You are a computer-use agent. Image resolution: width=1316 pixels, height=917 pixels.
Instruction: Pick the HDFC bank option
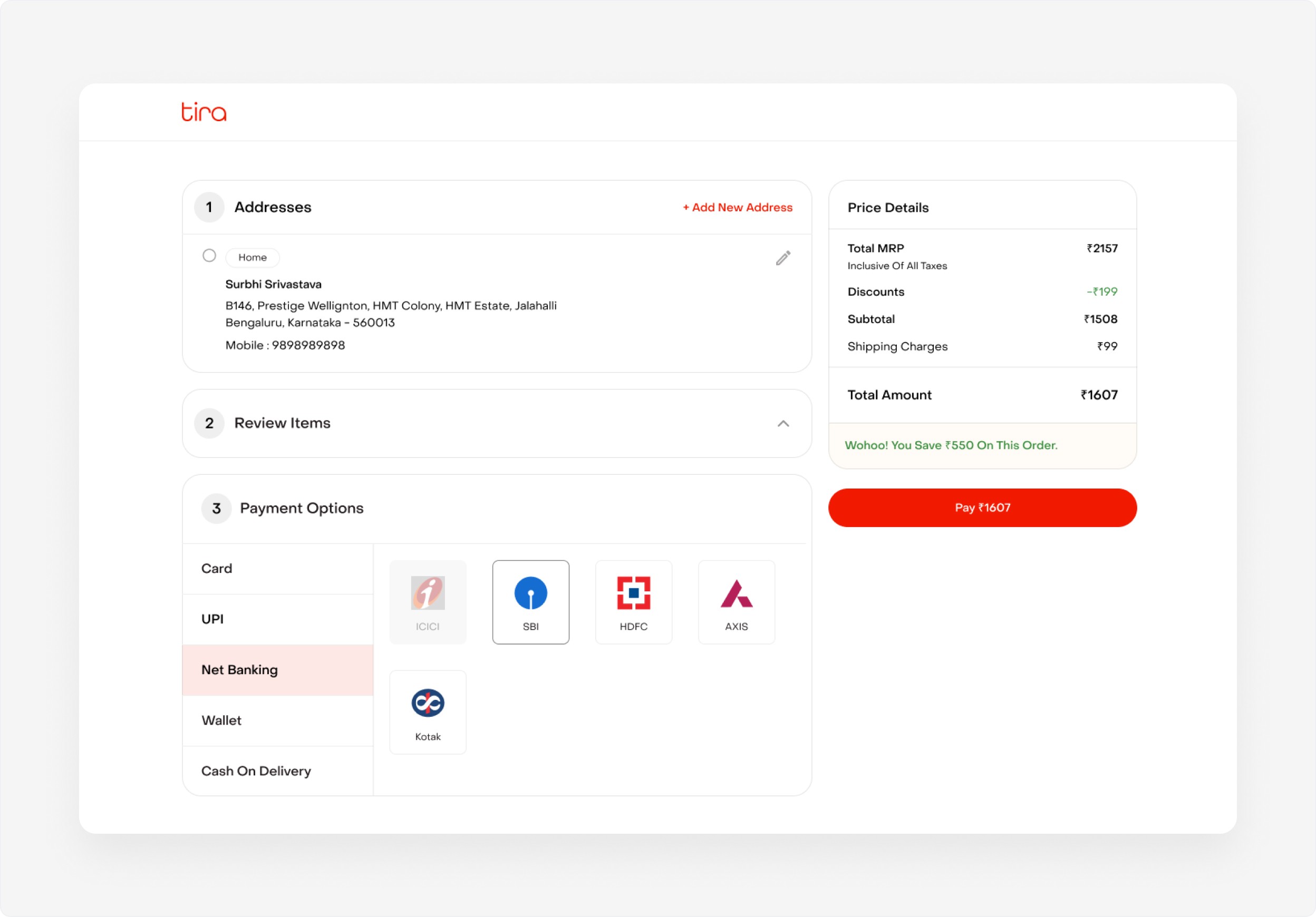(x=633, y=601)
